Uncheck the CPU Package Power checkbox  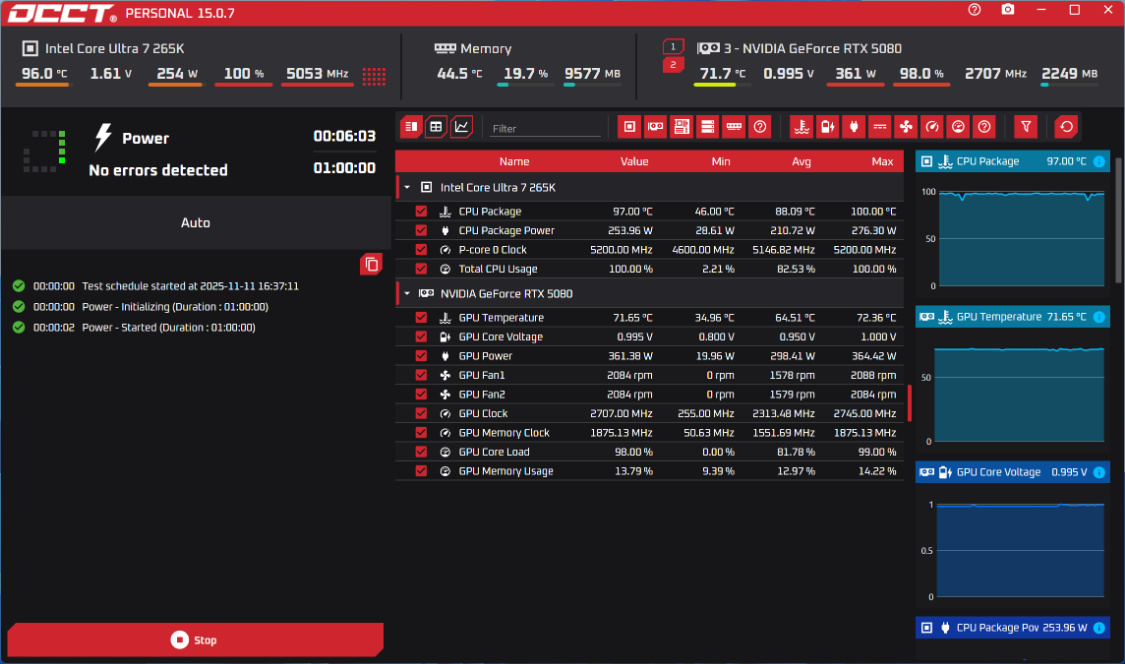click(421, 230)
